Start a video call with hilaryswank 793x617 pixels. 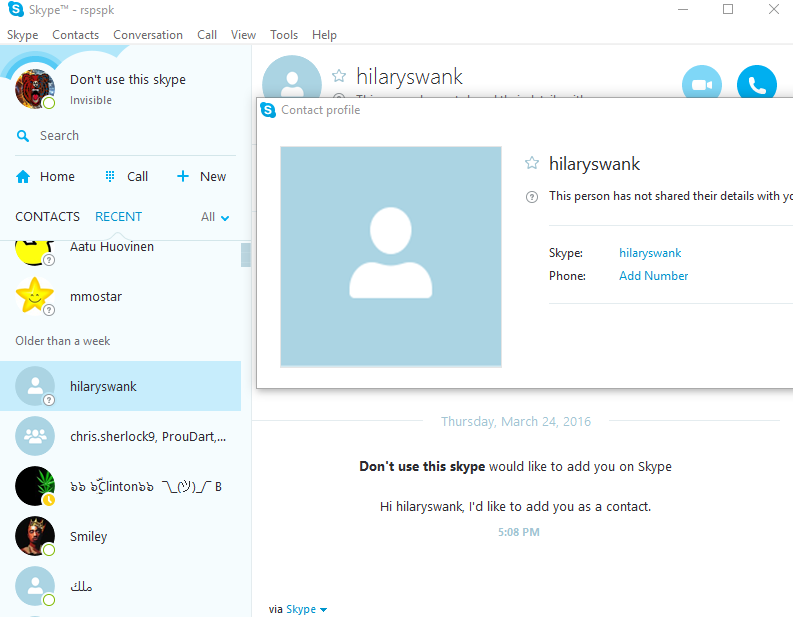[701, 84]
